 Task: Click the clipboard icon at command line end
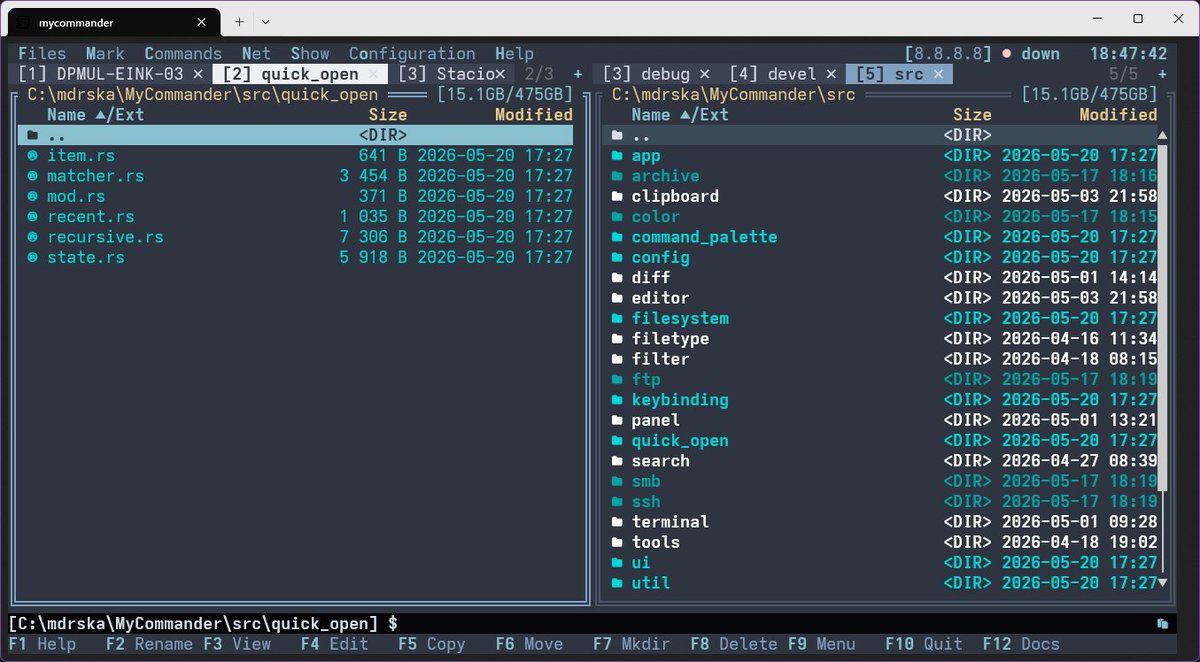point(1163,624)
